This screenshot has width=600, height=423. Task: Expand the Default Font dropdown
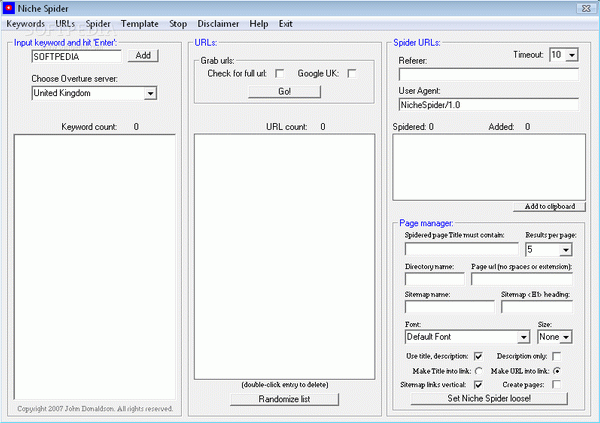point(523,337)
